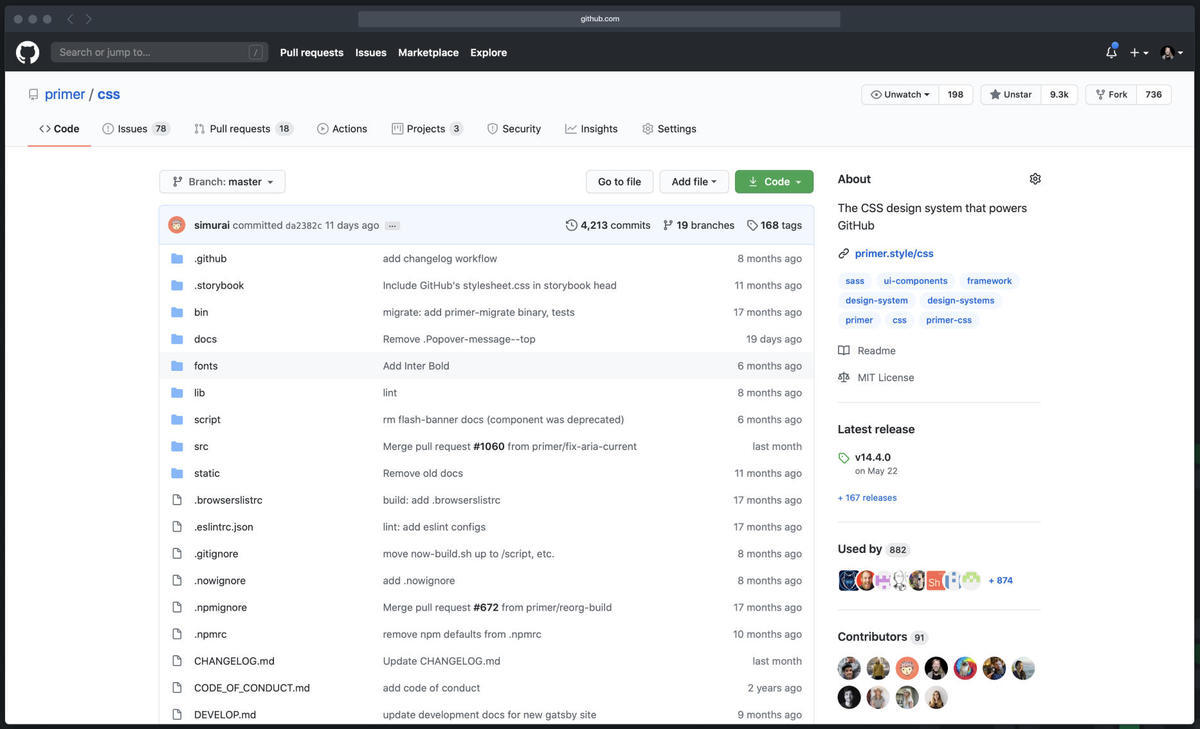Switch to the Actions tab
Screen dimensions: 1200x729
342,129
